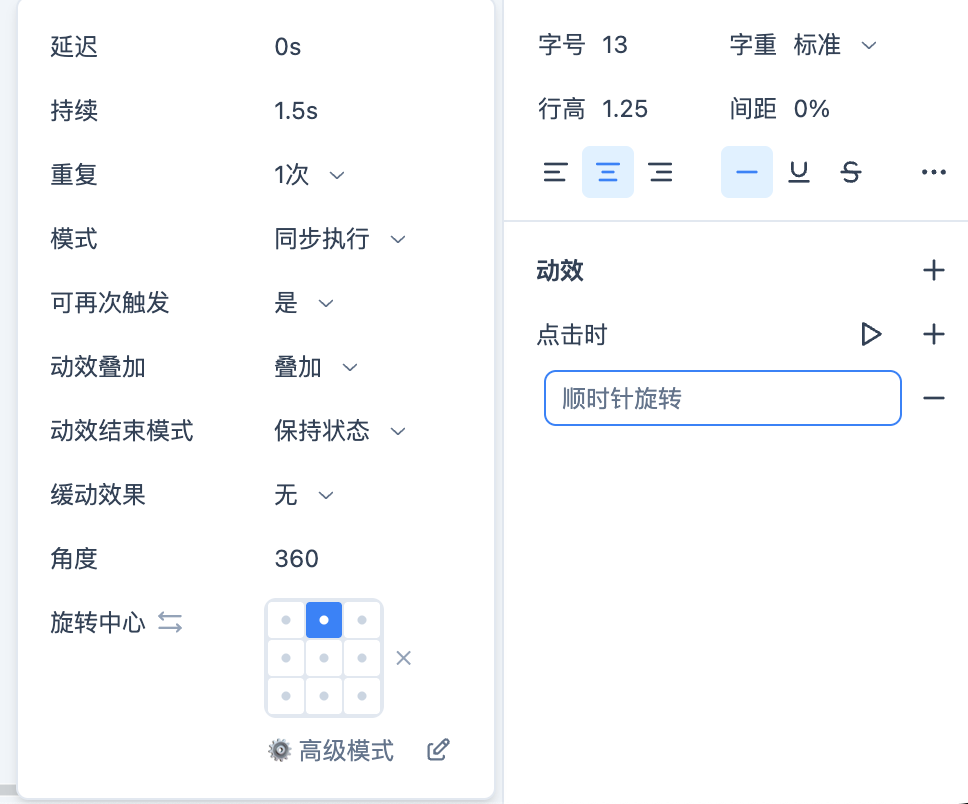Open more text options ellipsis
The width and height of the screenshot is (968, 804).
click(933, 173)
